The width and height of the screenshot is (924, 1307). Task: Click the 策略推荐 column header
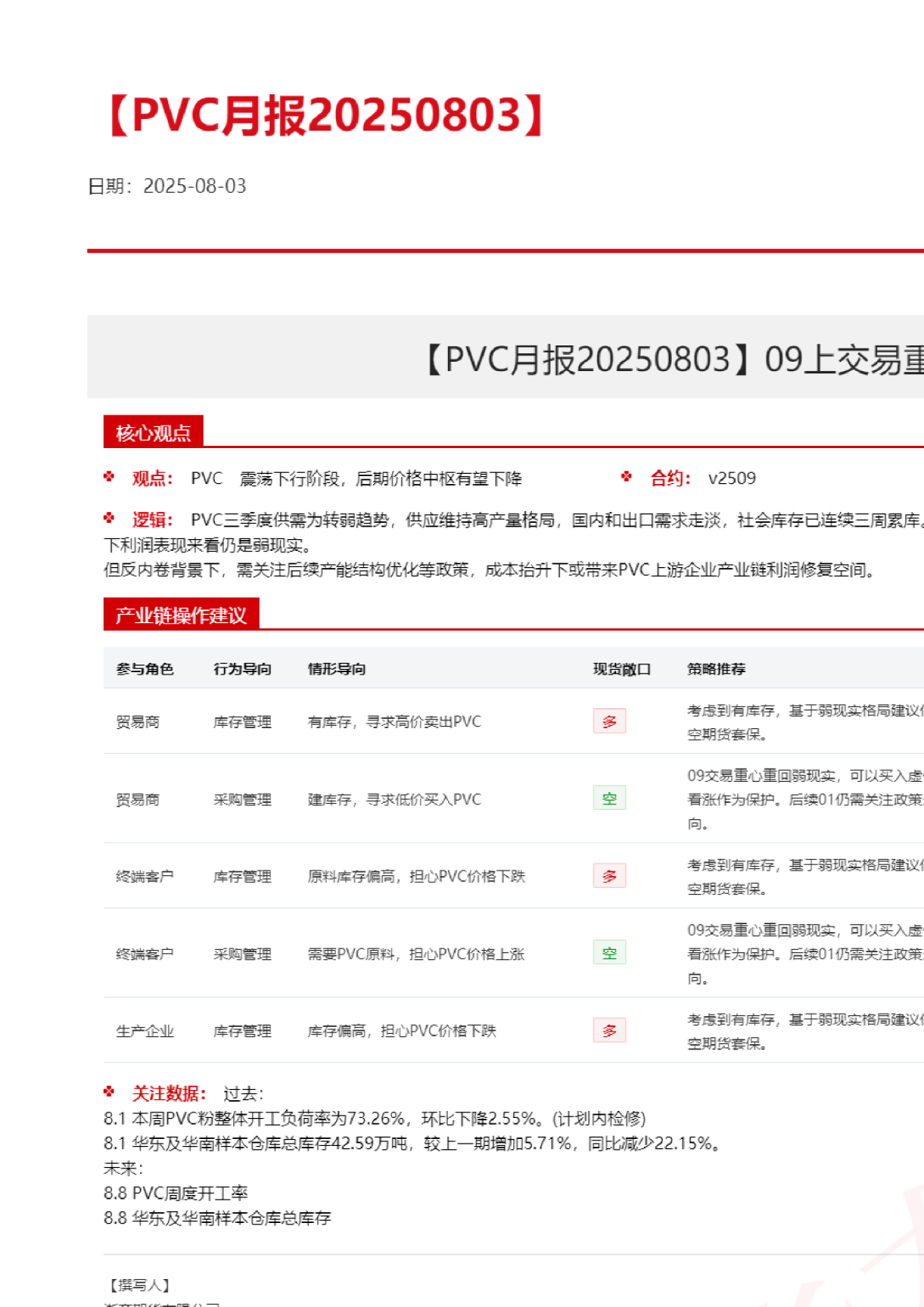tap(716, 669)
